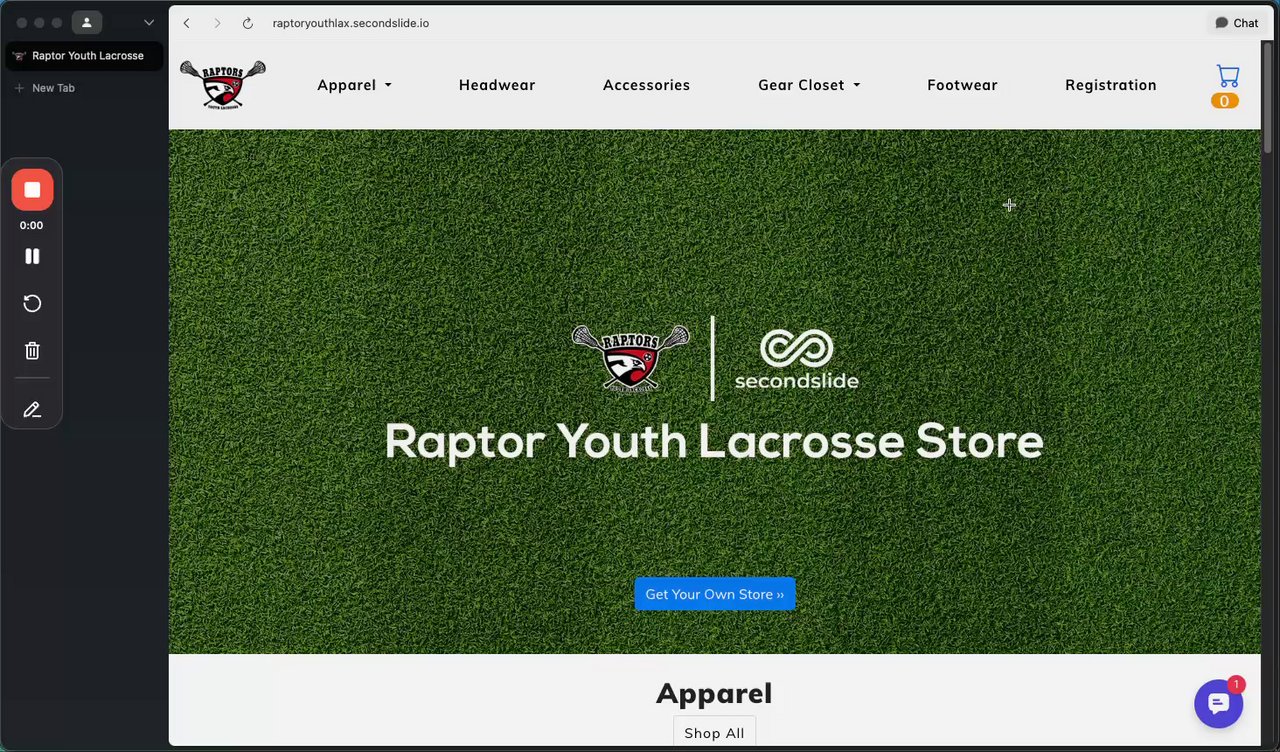Image resolution: width=1280 pixels, height=752 pixels.
Task: Open the Chat panel button
Action: pos(1236,23)
